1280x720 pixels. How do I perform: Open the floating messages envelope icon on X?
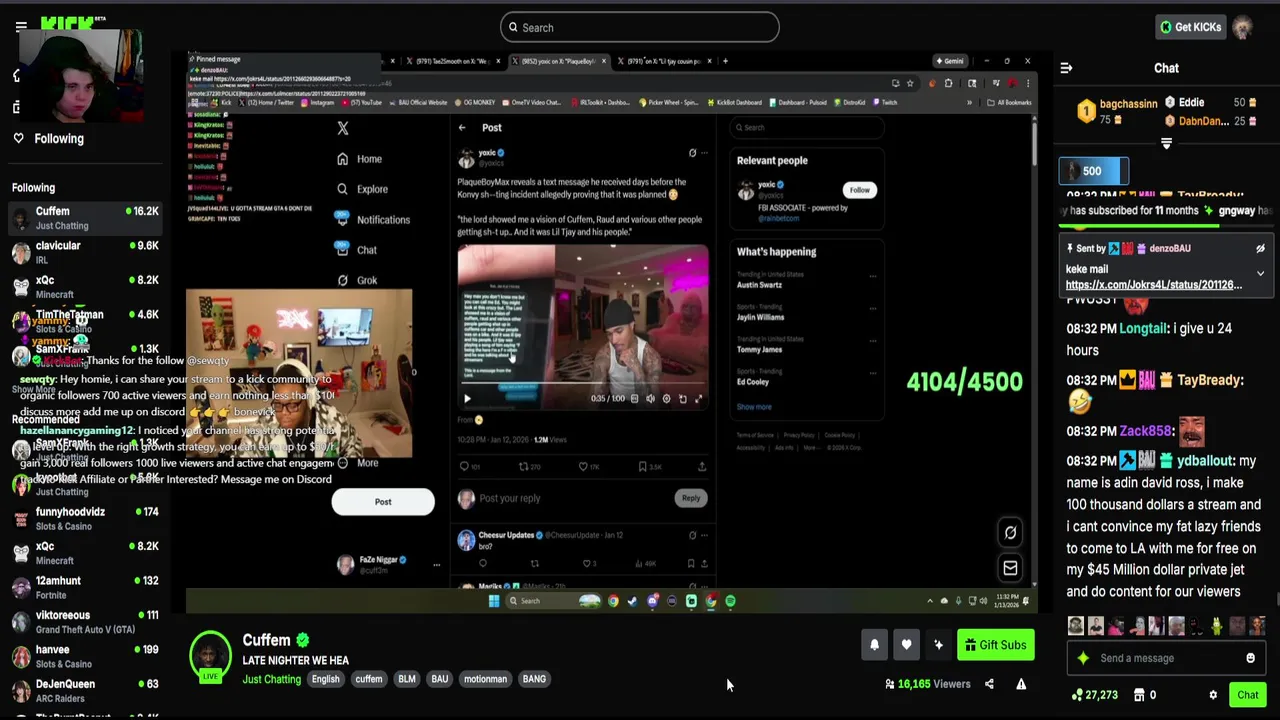1010,569
